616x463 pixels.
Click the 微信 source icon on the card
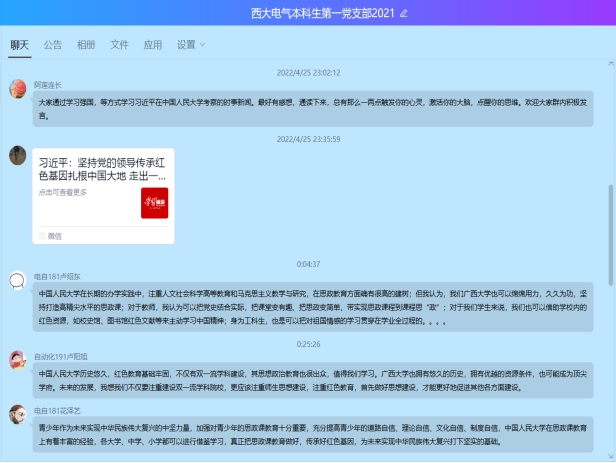pos(41,236)
